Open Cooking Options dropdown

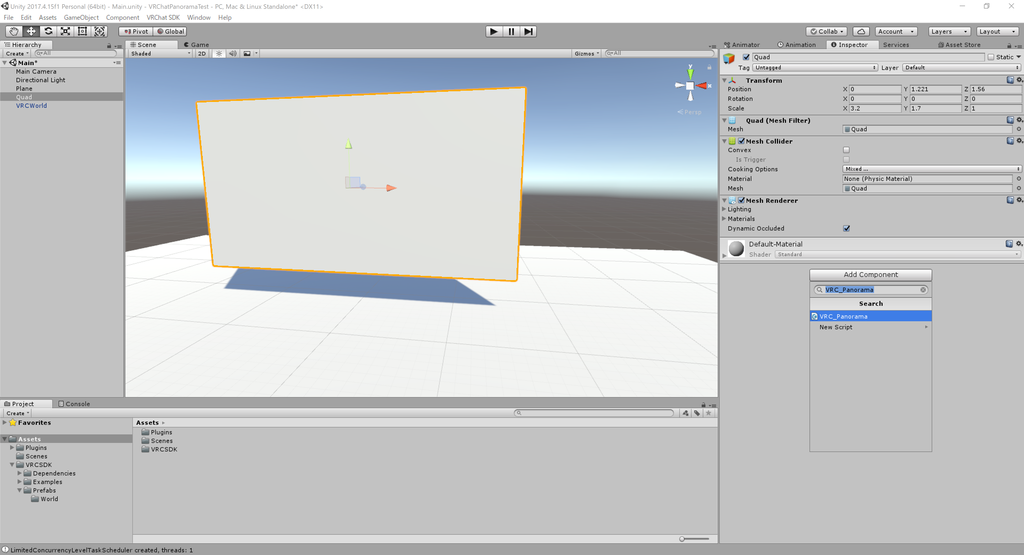coord(932,169)
